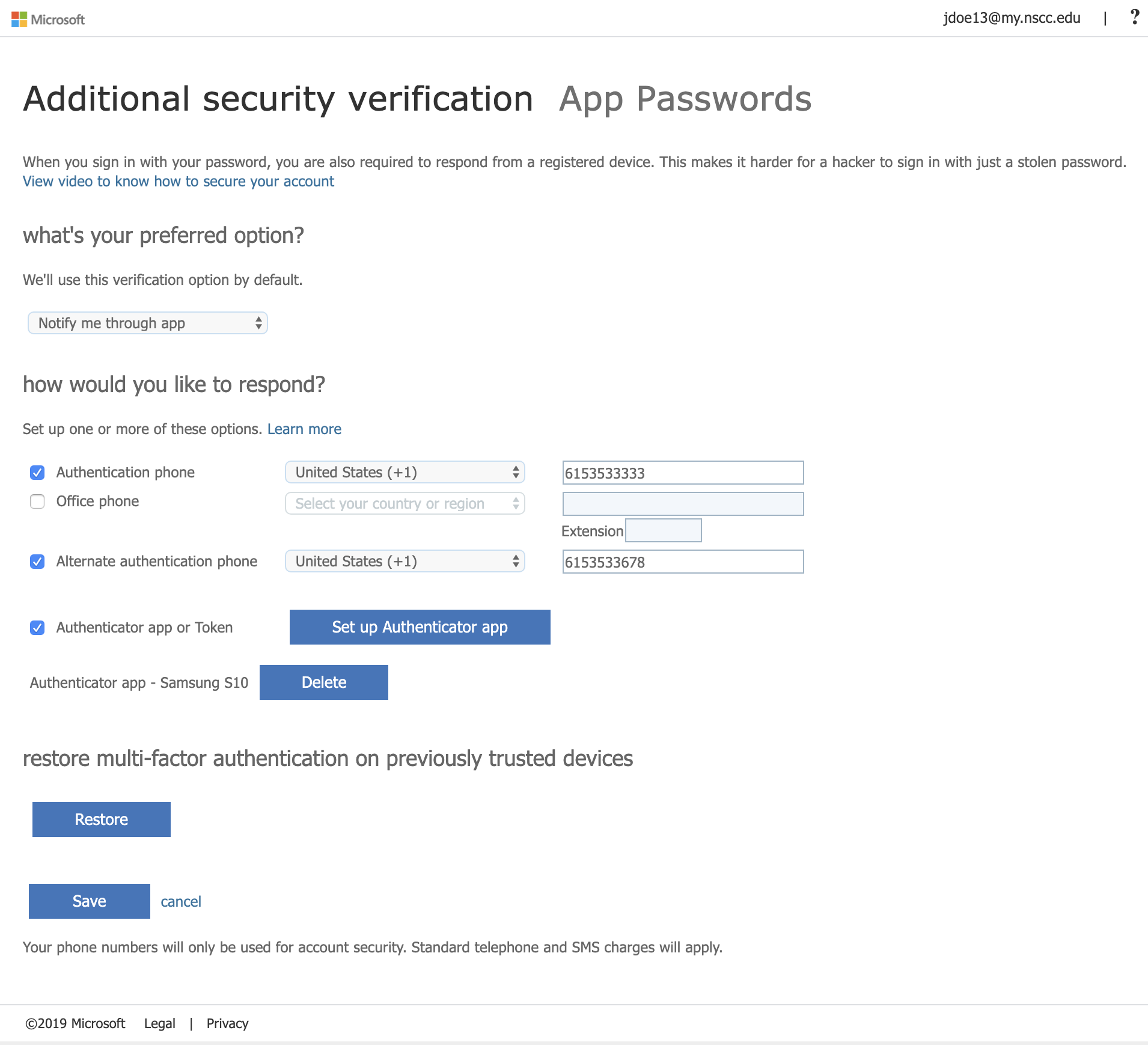Click the Restore button for trusted devices
The image size is (1148, 1045).
click(100, 819)
